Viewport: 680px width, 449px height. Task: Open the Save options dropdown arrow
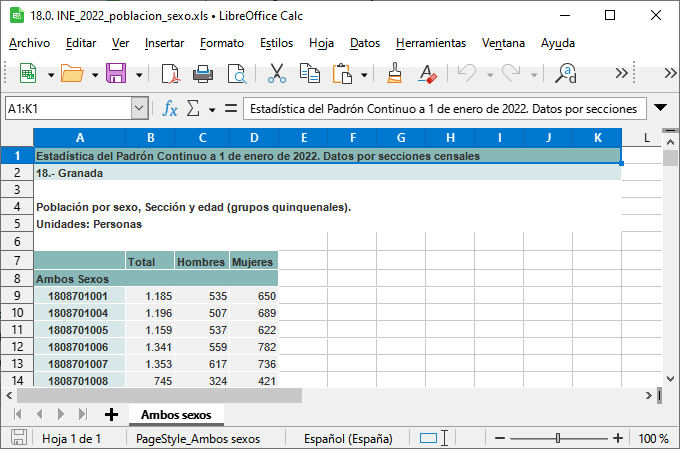coord(139,75)
